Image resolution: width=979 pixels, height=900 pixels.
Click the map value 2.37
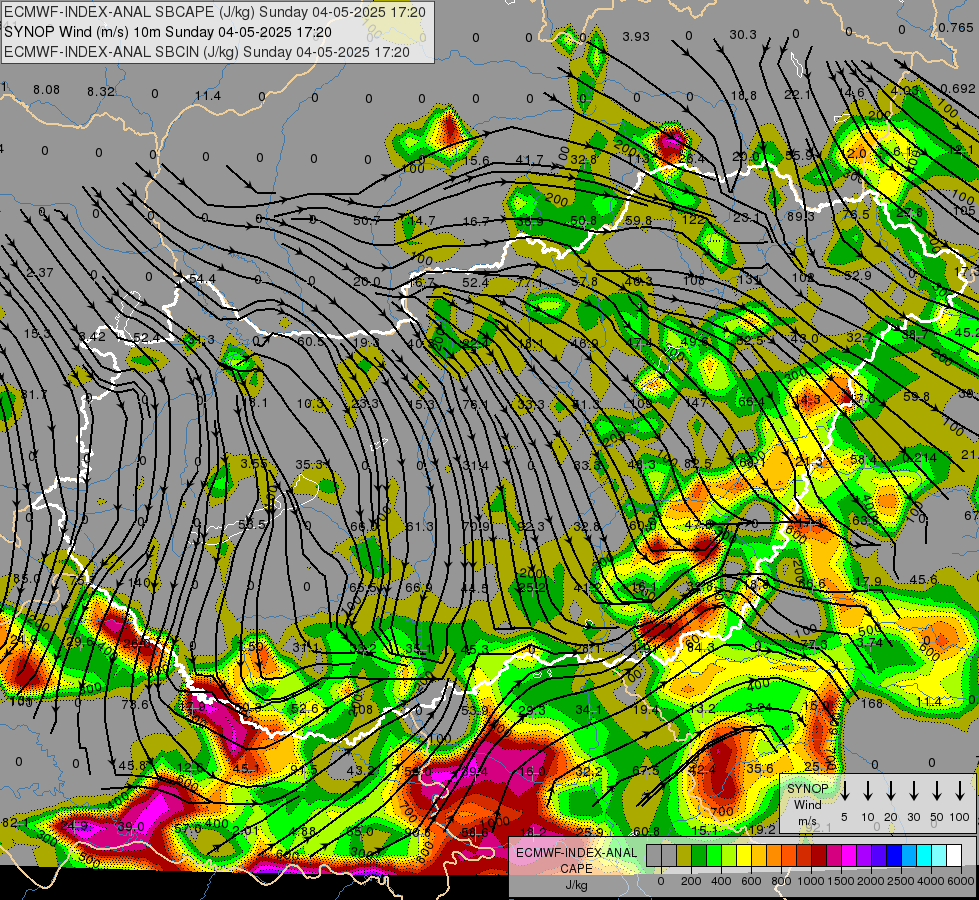coord(39,273)
